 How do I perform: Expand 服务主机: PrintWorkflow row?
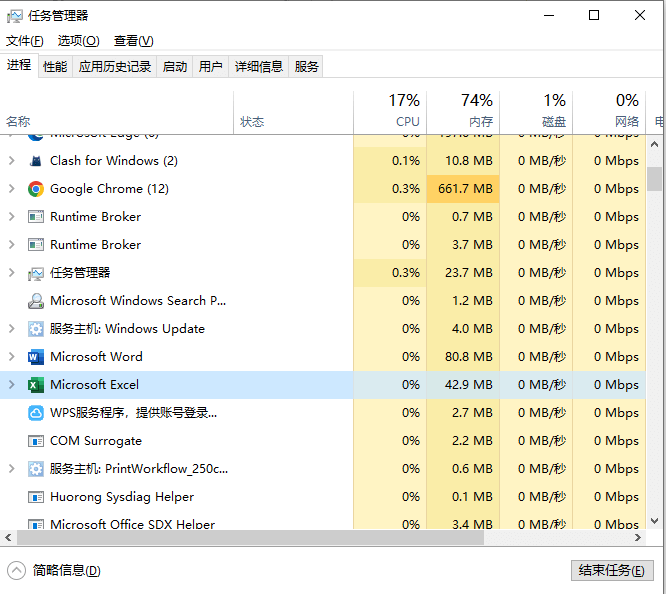(11, 469)
